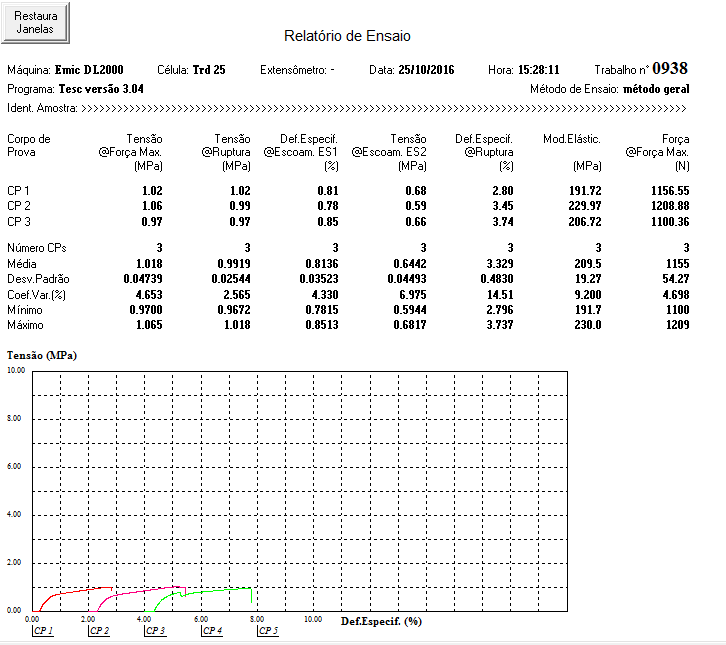Image resolution: width=726 pixels, height=645 pixels.
Task: Click CP 2 rupture strain 3.45
Action: (503, 206)
